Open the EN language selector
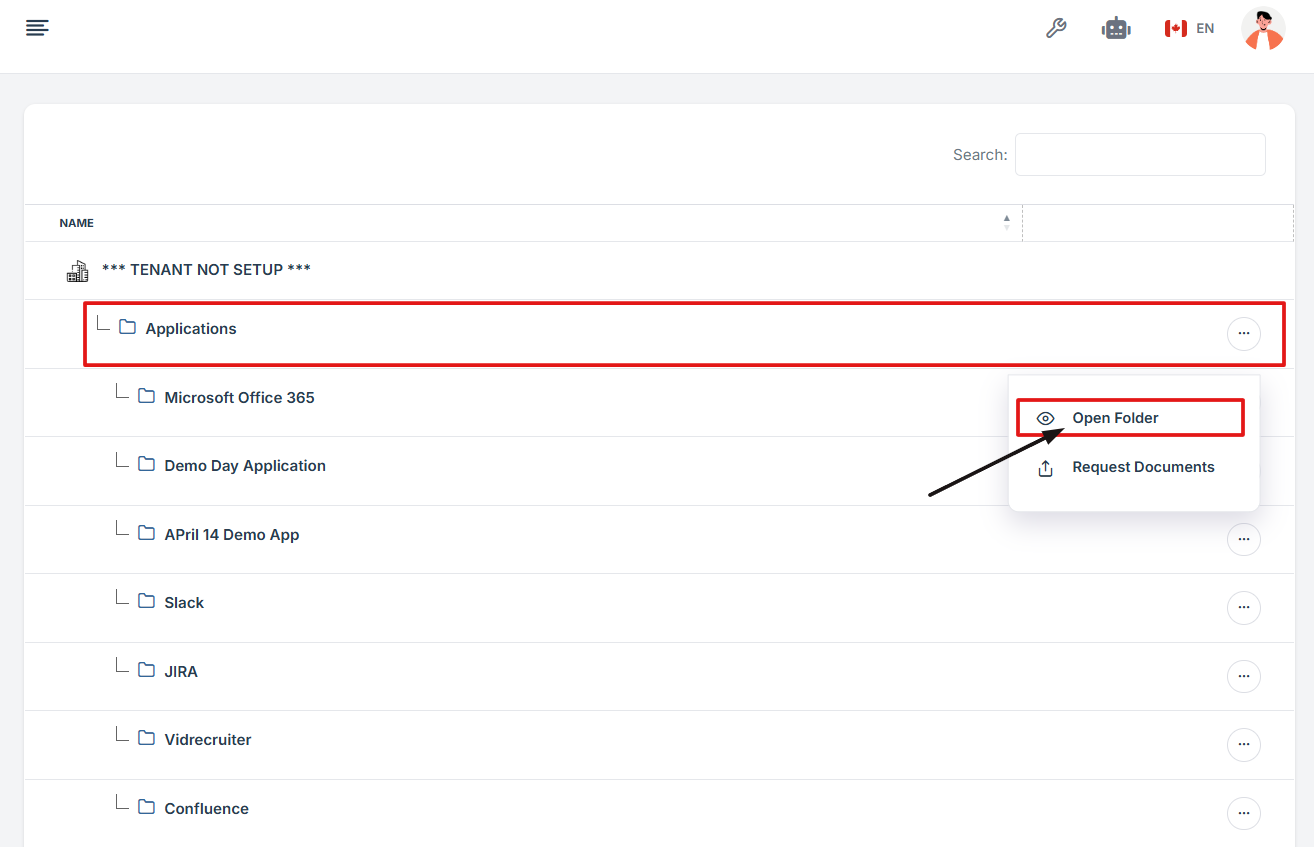 tap(1205, 28)
